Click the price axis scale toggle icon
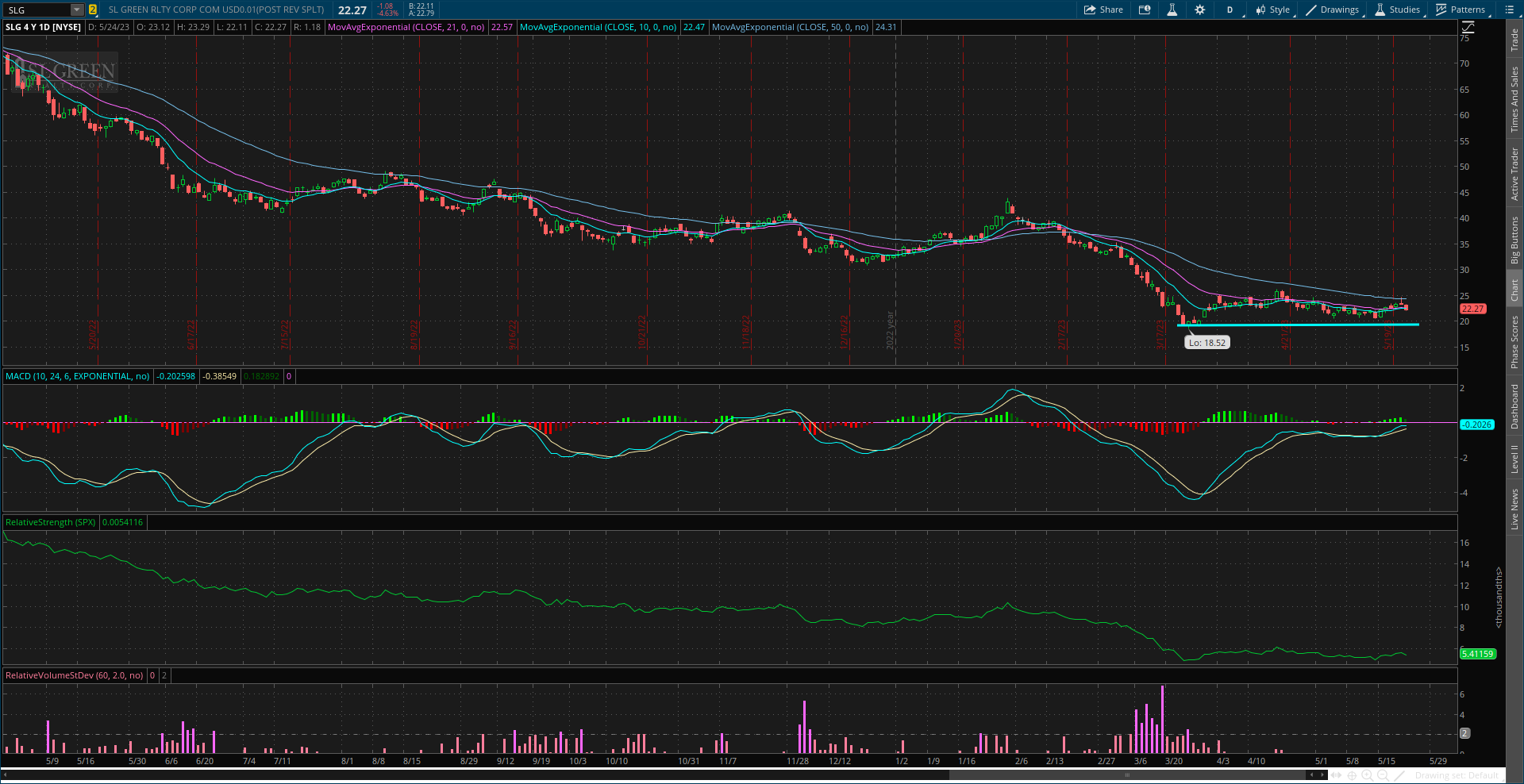This screenshot has width=1524, height=784. pos(1468,27)
